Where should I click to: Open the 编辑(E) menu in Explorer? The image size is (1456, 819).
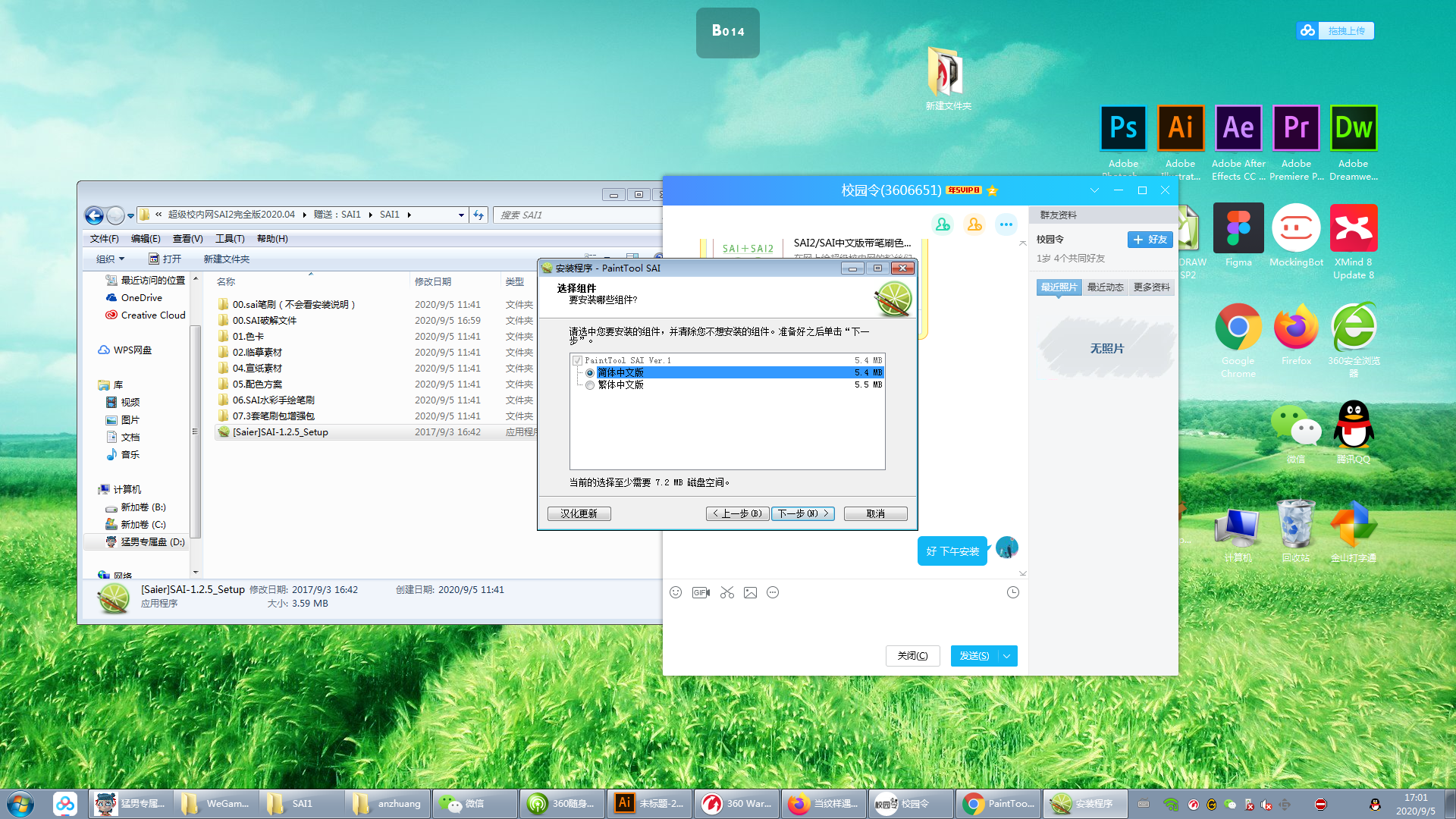[x=146, y=239]
